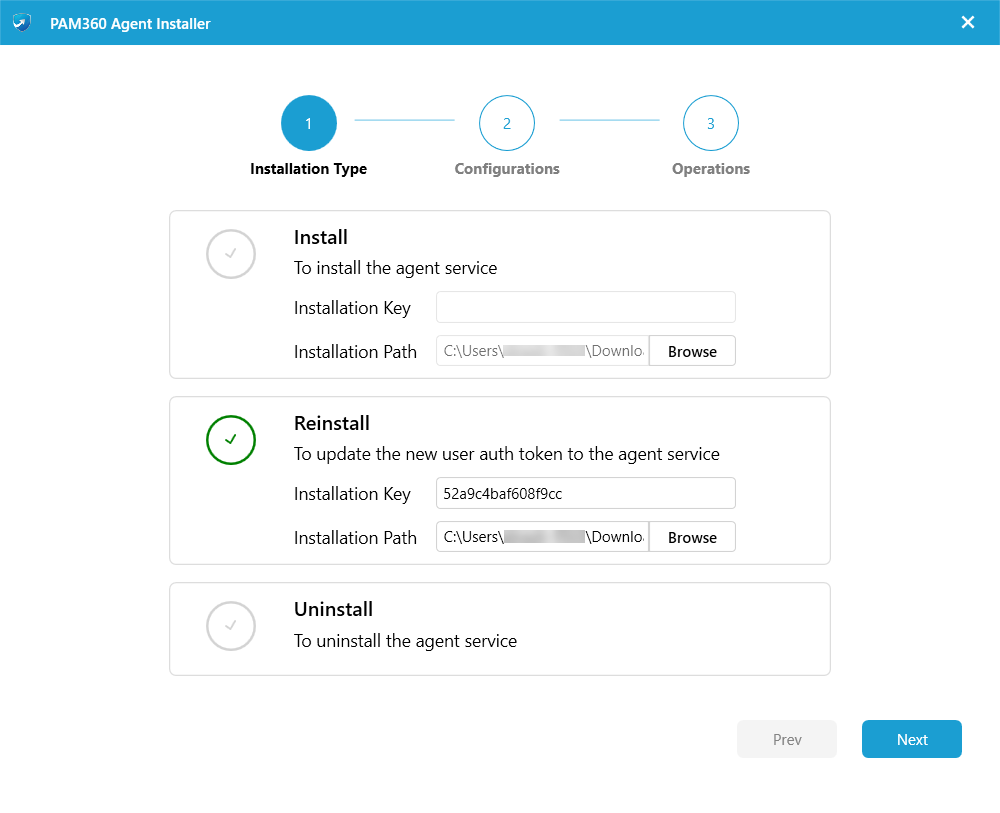Close the PAM360 Agent Installer window
Screen dimensions: 1000x813
click(968, 22)
